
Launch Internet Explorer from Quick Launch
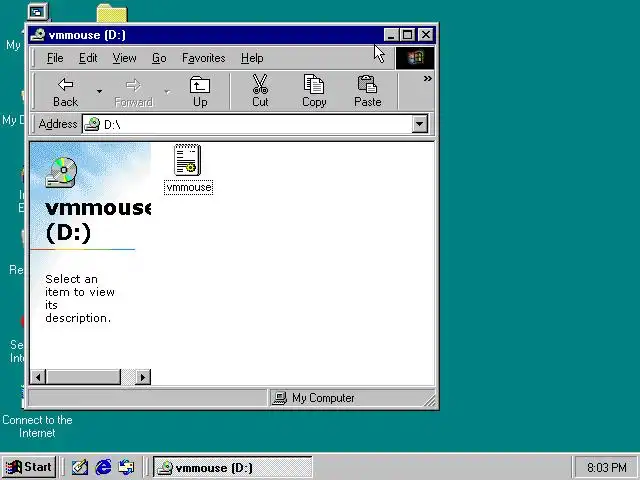point(103,467)
